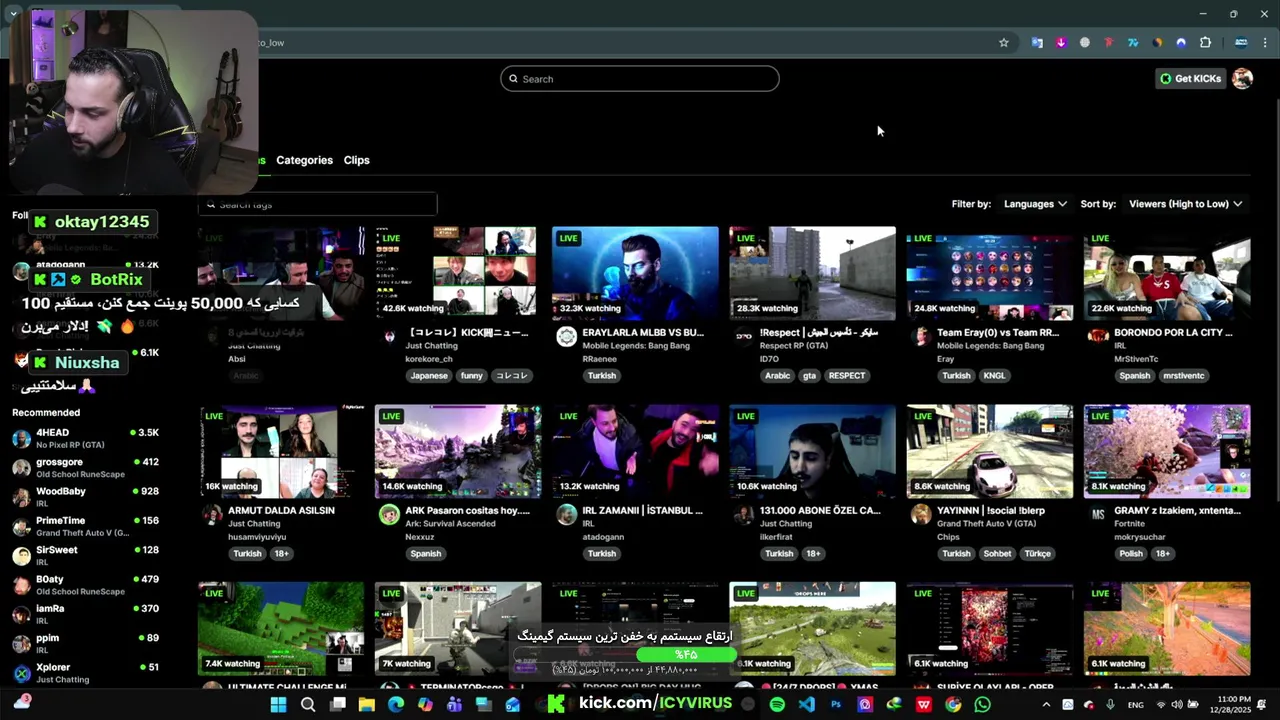The width and height of the screenshot is (1280, 720).
Task: Open Xplorer in Recommended list
Action: coord(85,672)
